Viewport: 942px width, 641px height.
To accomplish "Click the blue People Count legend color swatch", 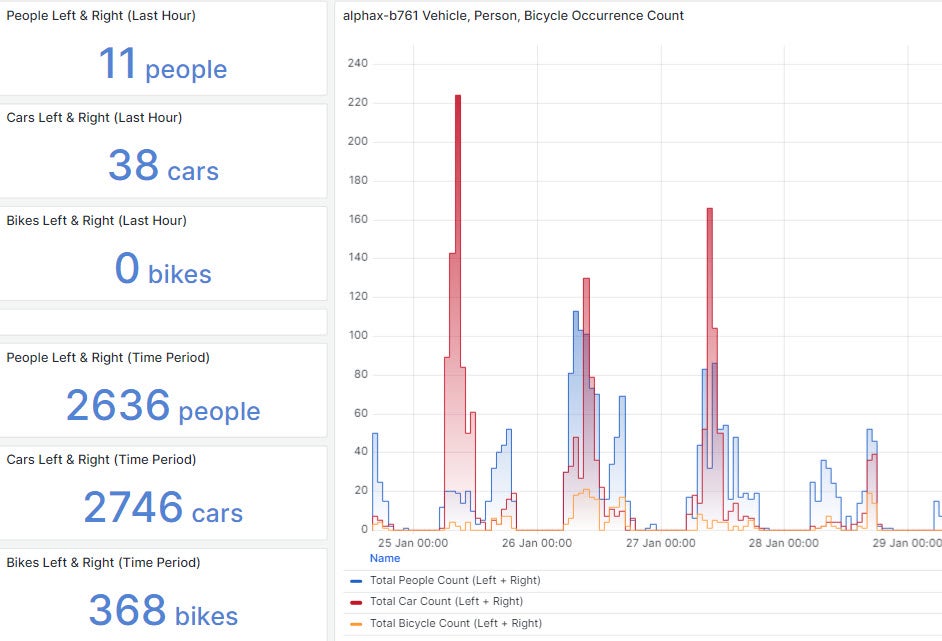I will (x=356, y=581).
